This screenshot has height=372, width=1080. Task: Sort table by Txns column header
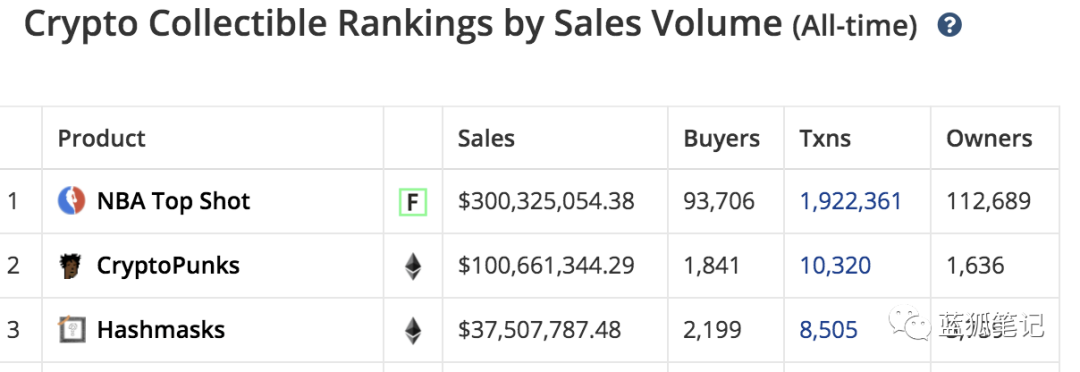coord(825,138)
